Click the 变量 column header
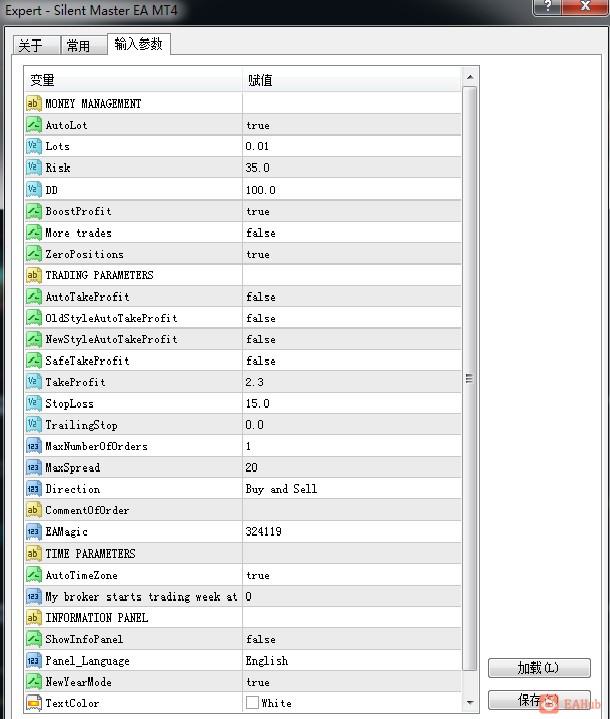The image size is (610, 719). 133,80
